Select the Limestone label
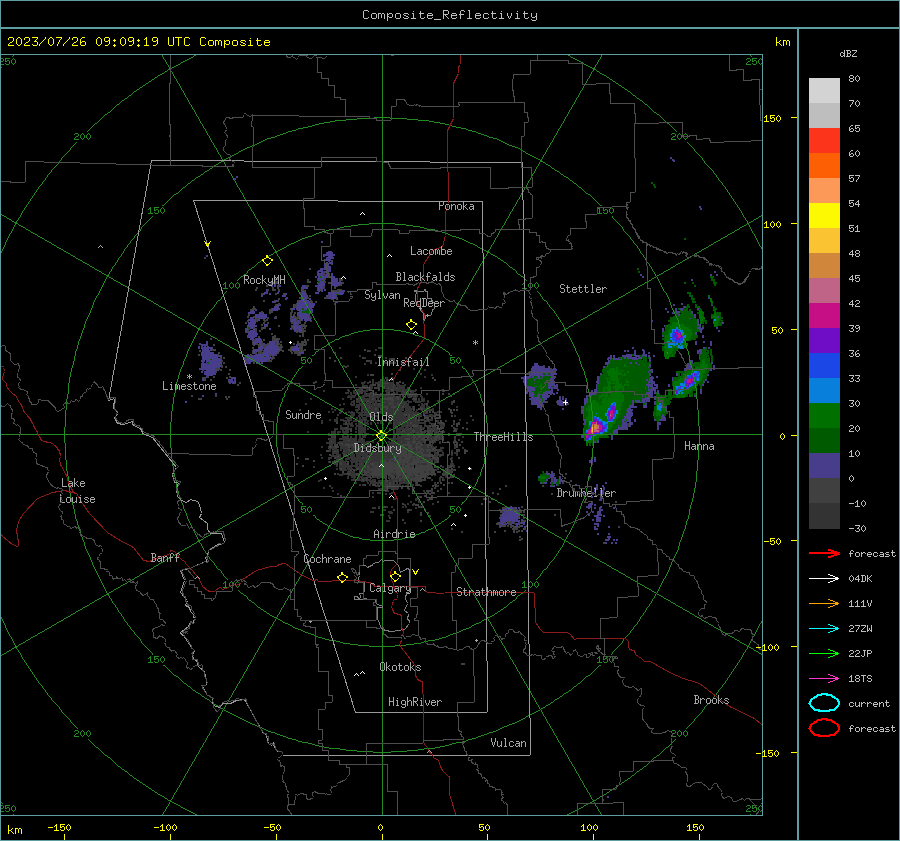900x841 pixels. point(189,386)
